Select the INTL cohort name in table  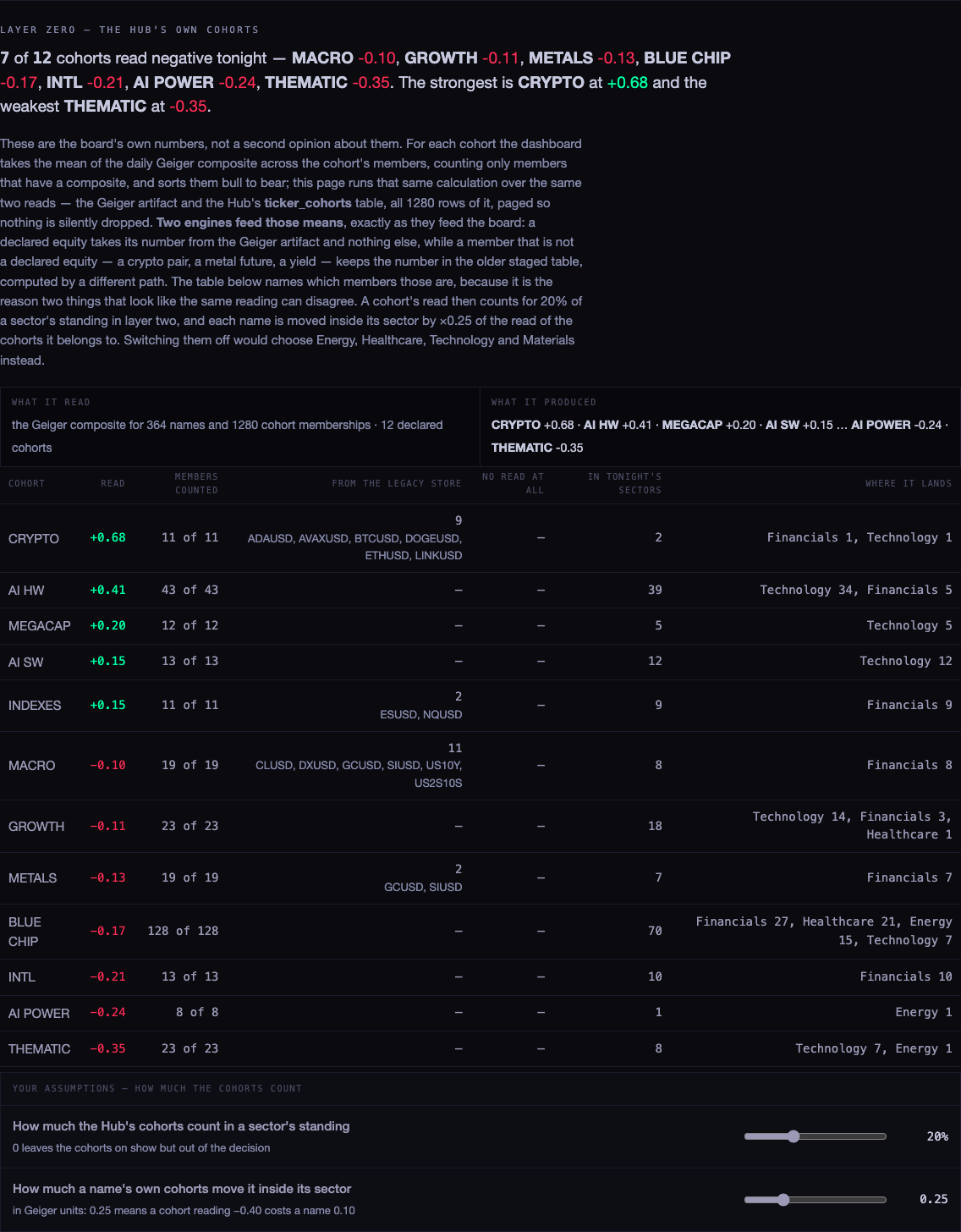pyautogui.click(x=22, y=976)
